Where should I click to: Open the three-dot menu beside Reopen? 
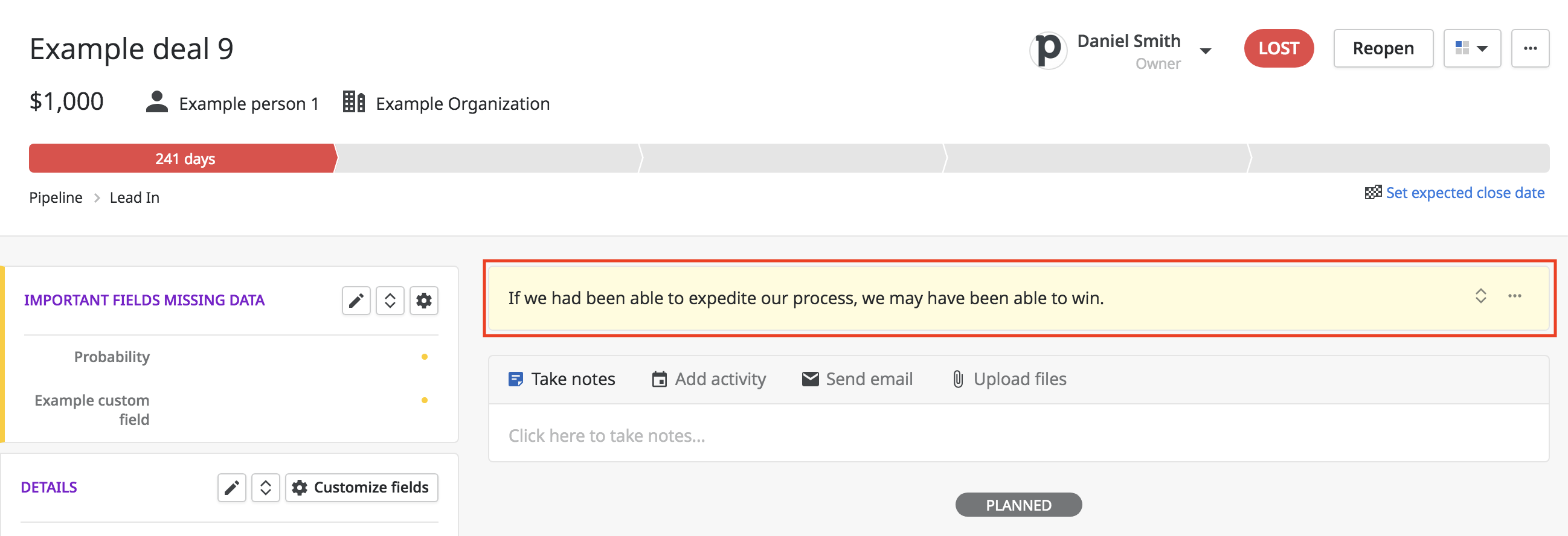(1531, 48)
